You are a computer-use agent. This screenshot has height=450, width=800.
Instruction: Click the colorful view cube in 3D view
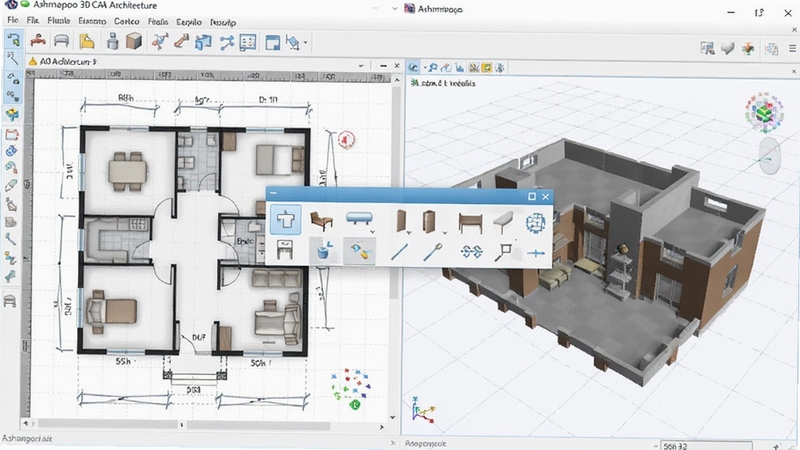pyautogui.click(x=764, y=112)
